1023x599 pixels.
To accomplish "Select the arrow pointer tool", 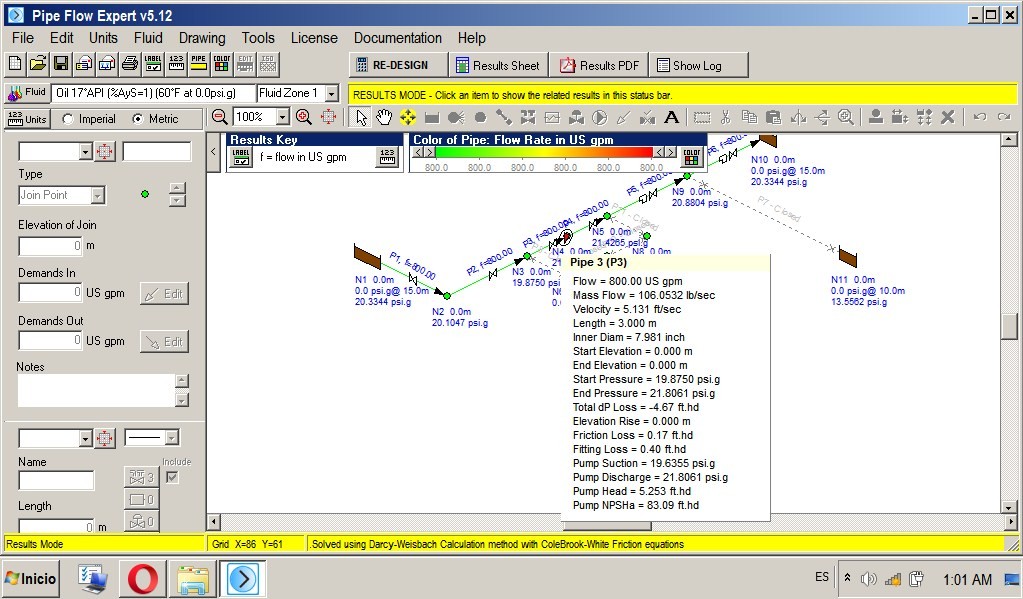I will click(361, 117).
